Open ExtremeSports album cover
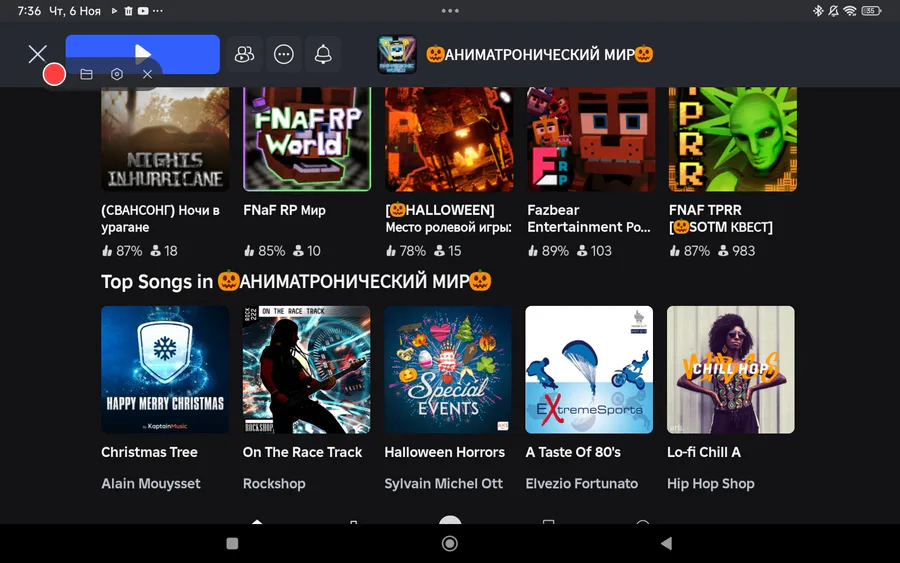The width and height of the screenshot is (900, 563). pyautogui.click(x=589, y=370)
